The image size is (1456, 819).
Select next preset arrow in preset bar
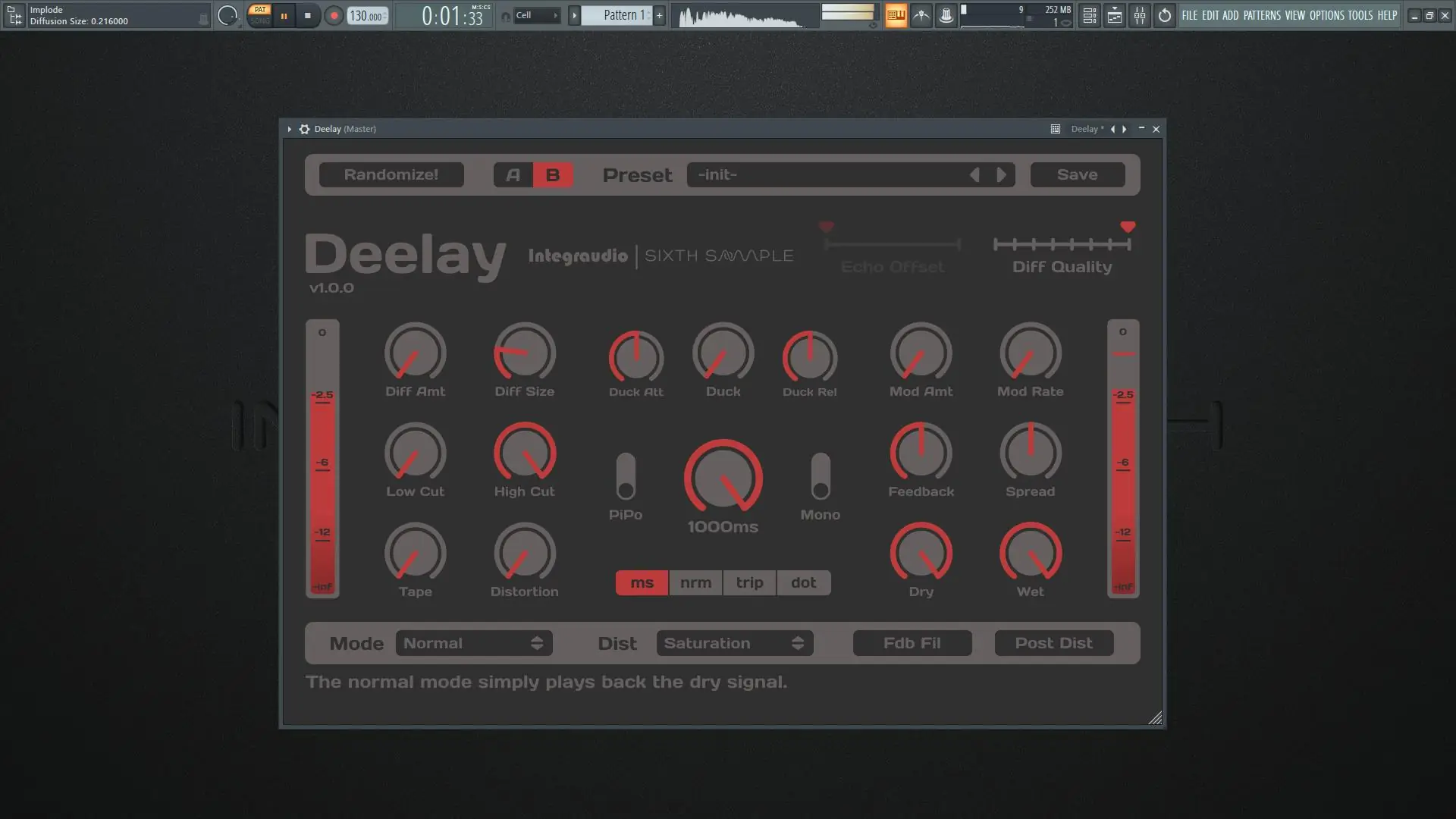(x=1001, y=175)
